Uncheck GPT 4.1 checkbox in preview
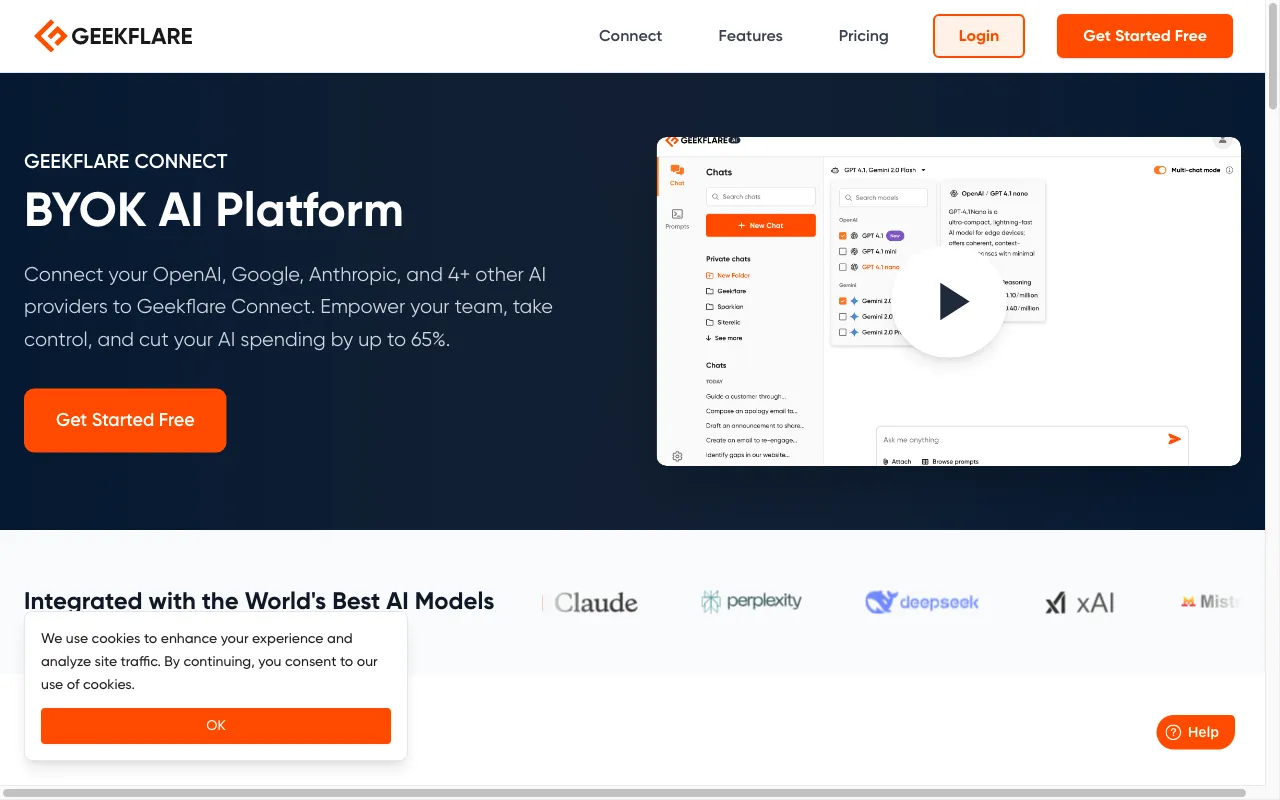The width and height of the screenshot is (1280, 800). tap(843, 236)
